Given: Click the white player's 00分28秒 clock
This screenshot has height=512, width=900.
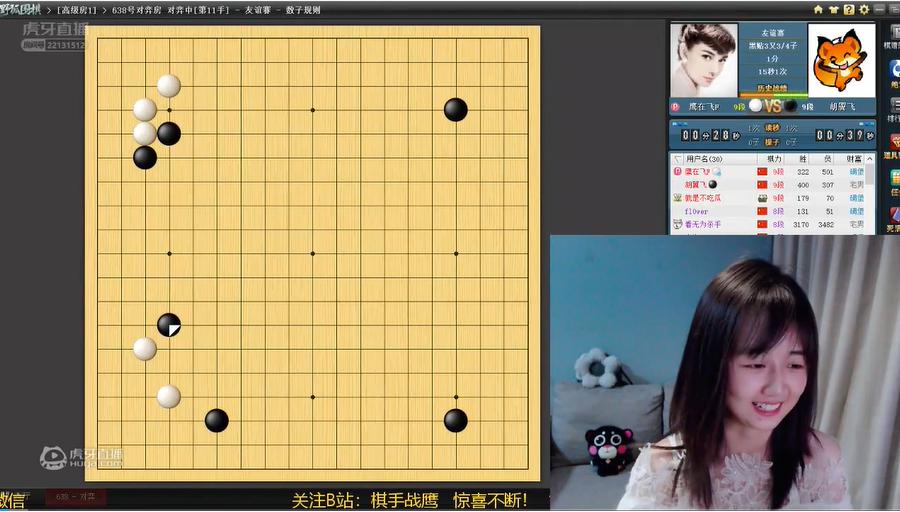Looking at the screenshot, I should [x=710, y=135].
